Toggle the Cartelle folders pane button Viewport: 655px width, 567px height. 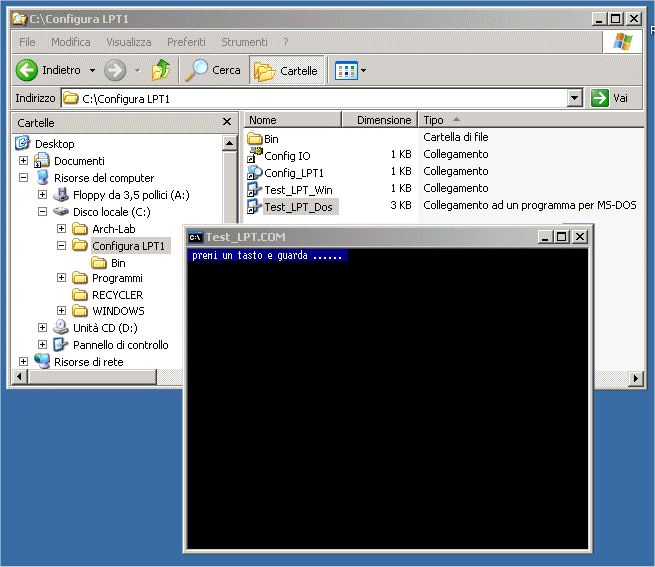(287, 71)
